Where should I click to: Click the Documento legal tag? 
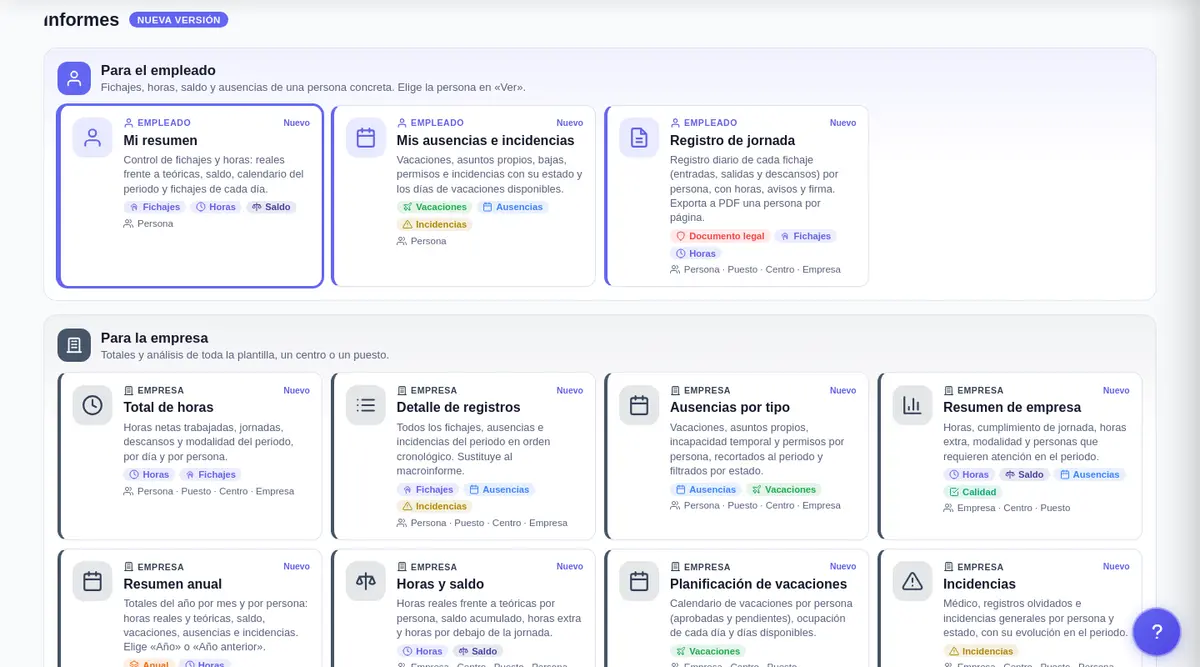click(x=720, y=236)
